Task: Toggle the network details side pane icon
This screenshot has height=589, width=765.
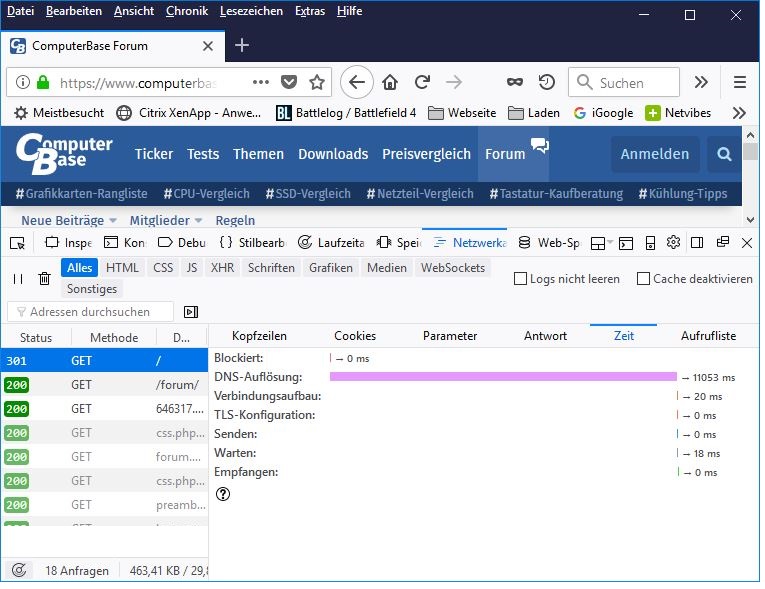Action: 191,312
